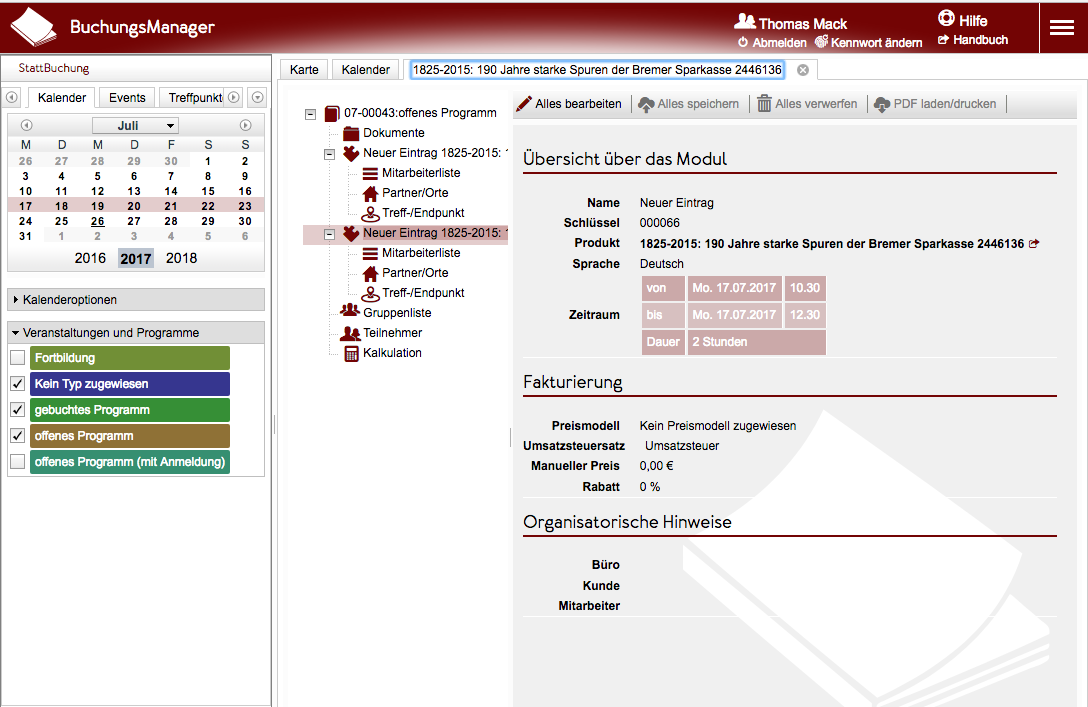Click the blue Kein Typ zugewiesen swatch
The image size is (1088, 707).
click(130, 384)
